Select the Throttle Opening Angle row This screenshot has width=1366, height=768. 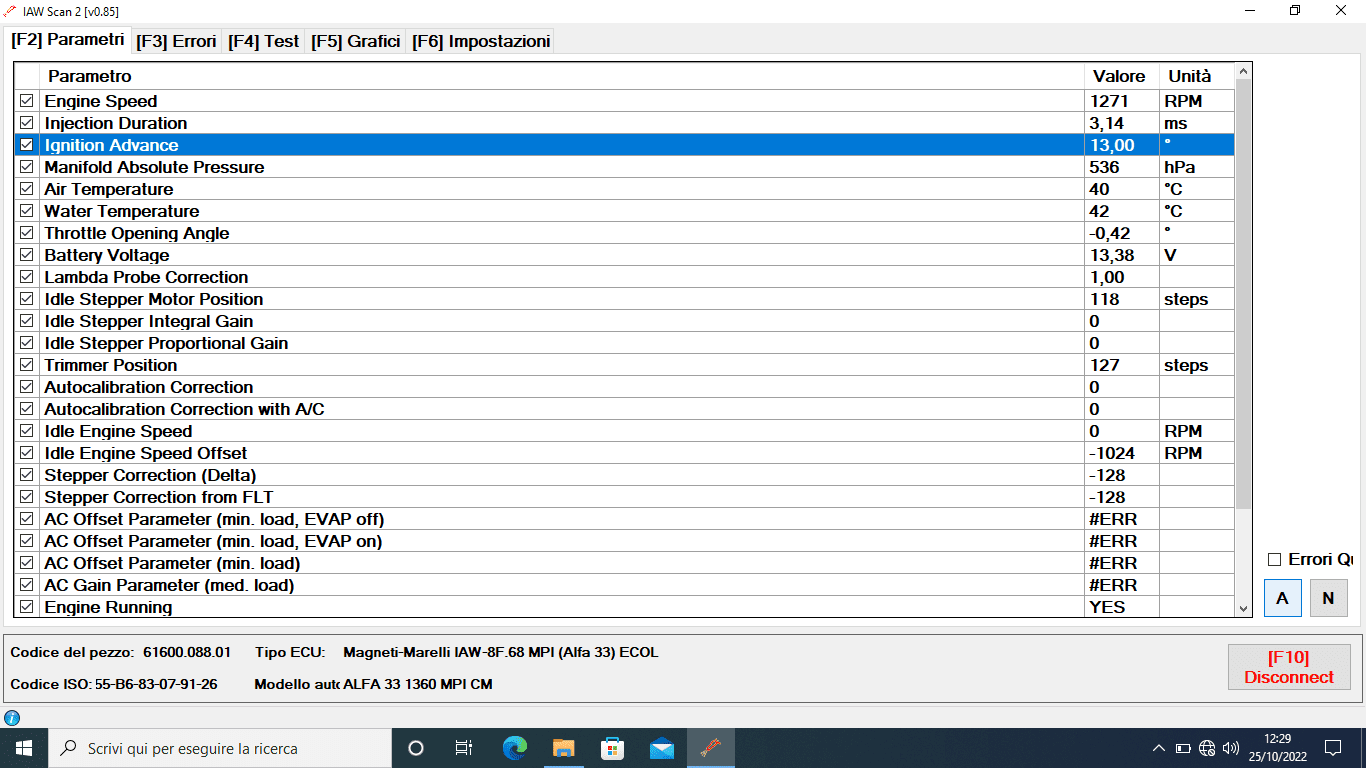pos(625,233)
